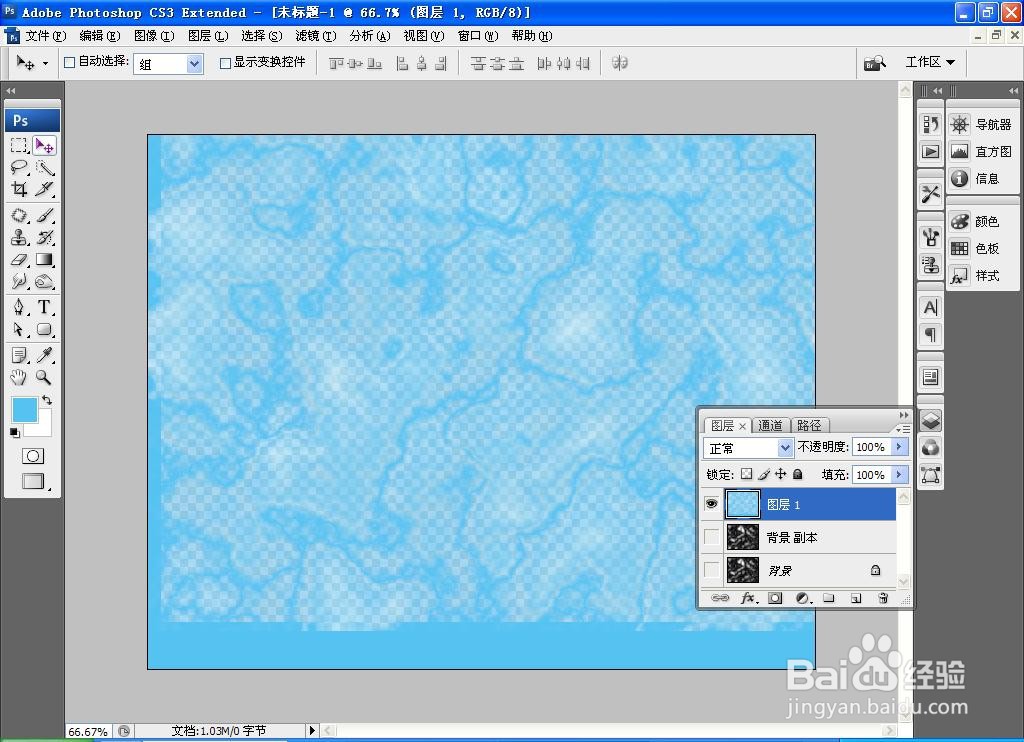The width and height of the screenshot is (1024, 742).
Task: Open the auto-select 组 dropdown
Action: click(194, 63)
